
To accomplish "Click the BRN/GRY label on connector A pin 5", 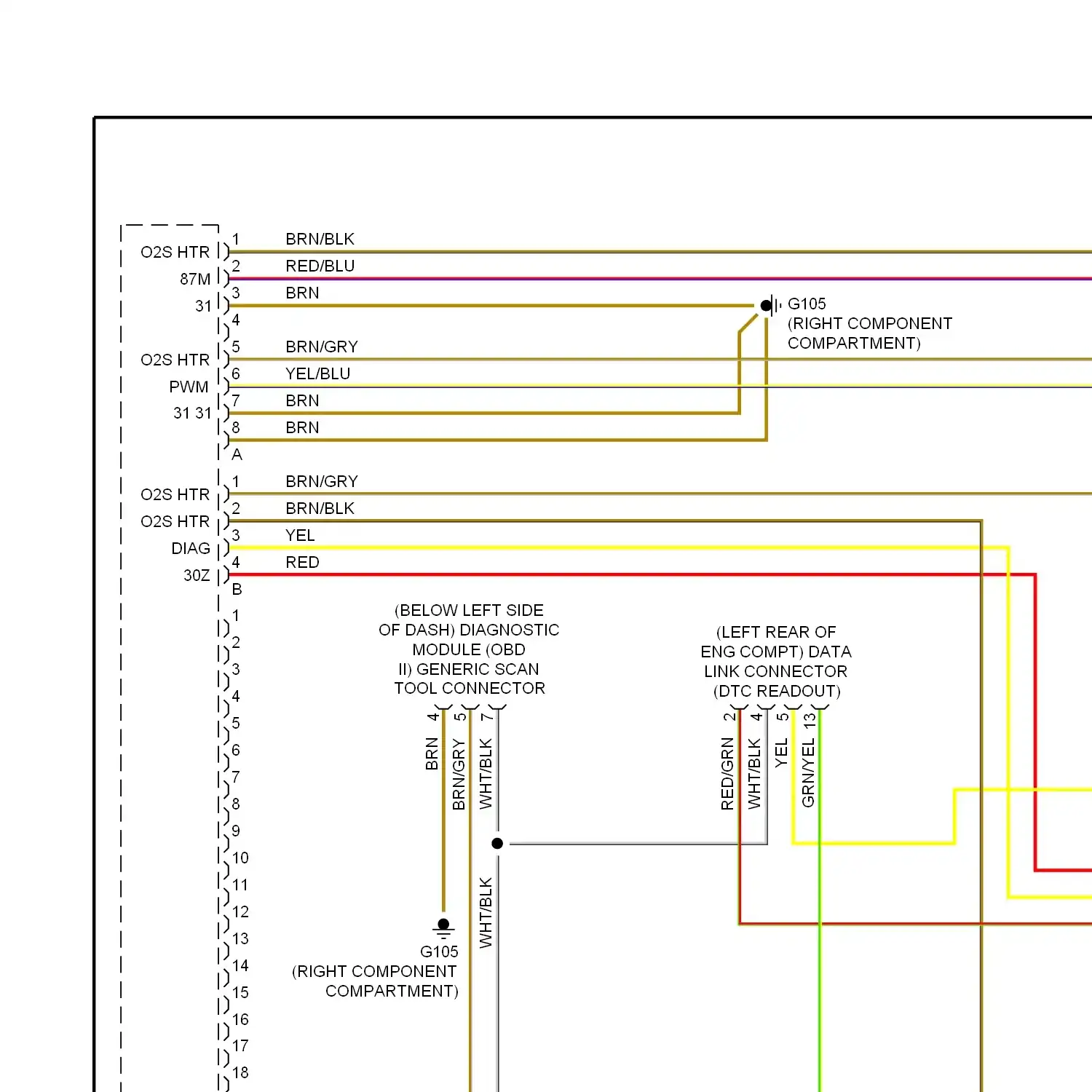I will point(321,347).
